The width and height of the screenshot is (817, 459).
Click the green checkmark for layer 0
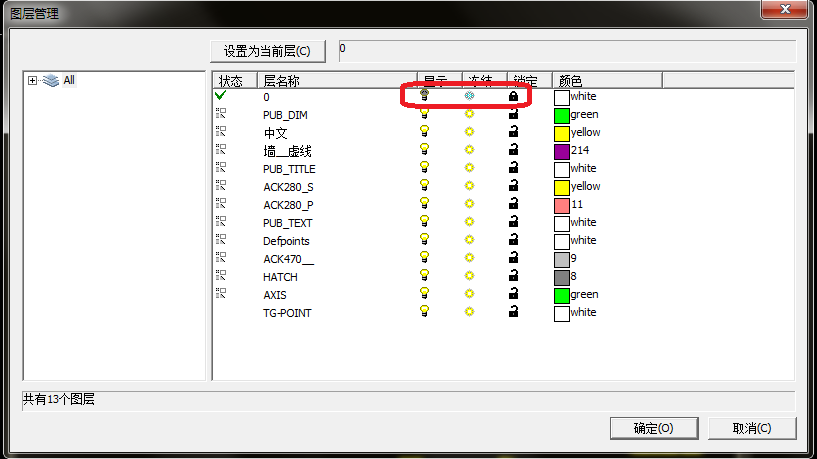point(220,95)
